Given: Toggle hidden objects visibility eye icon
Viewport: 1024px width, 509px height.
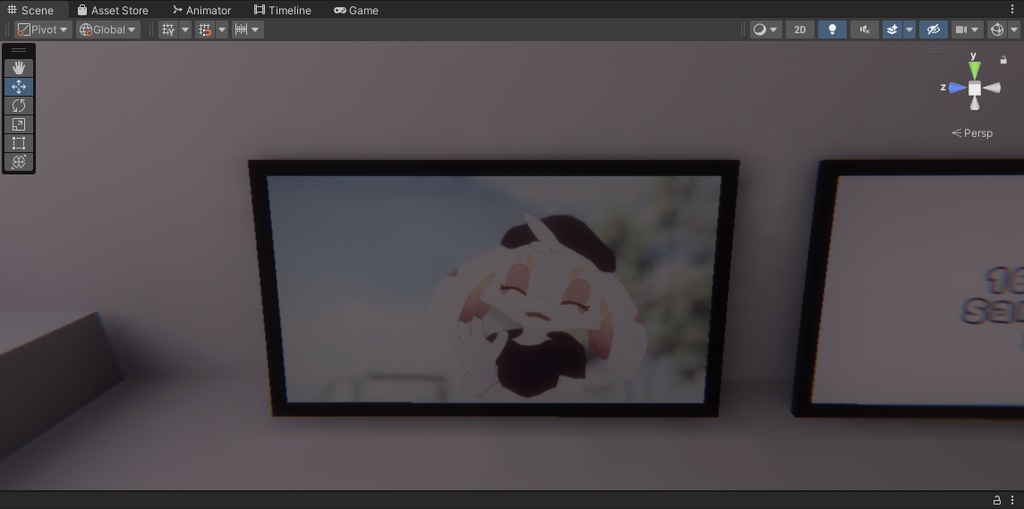Looking at the screenshot, I should 933,29.
